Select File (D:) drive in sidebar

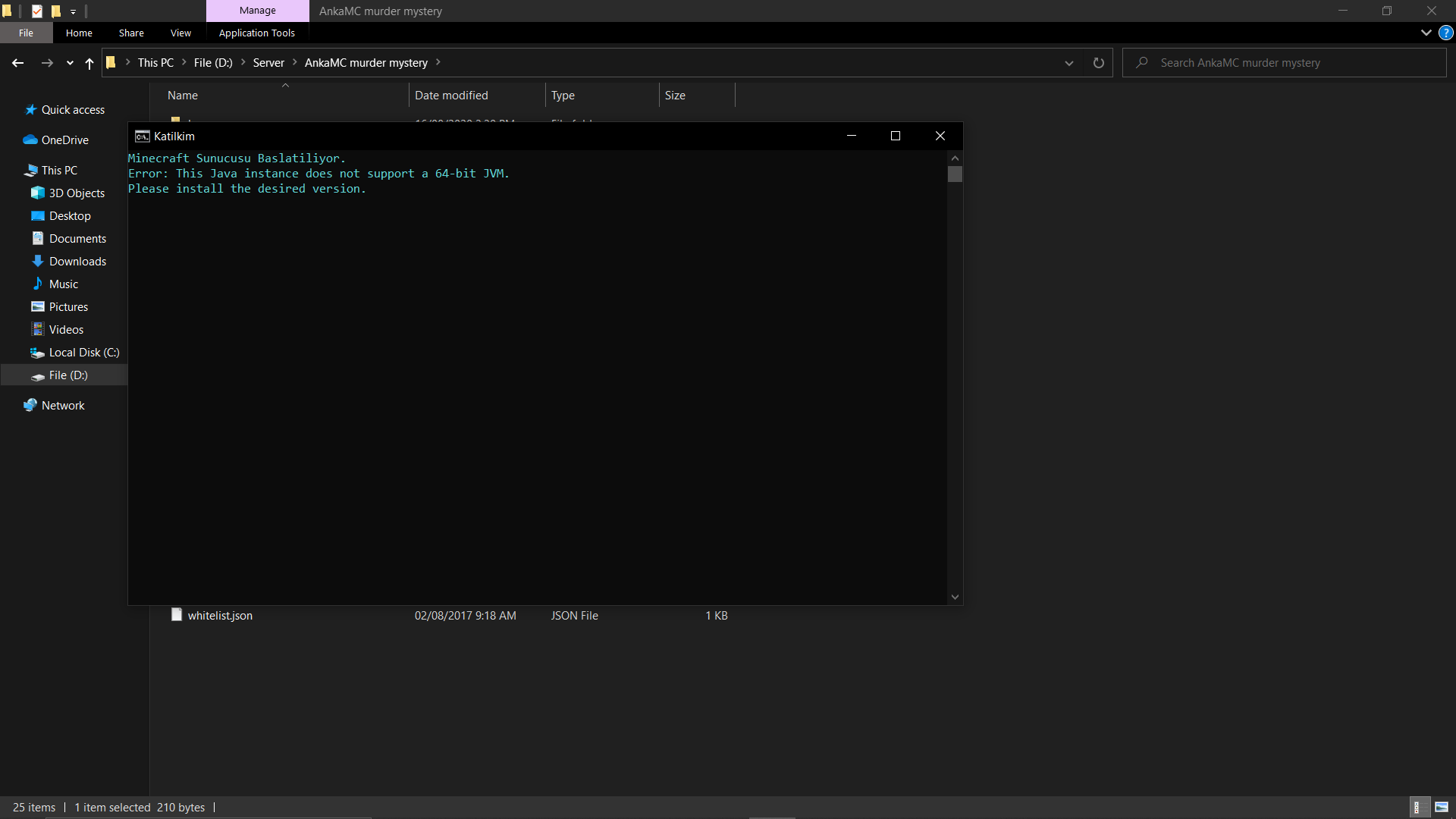[68, 375]
